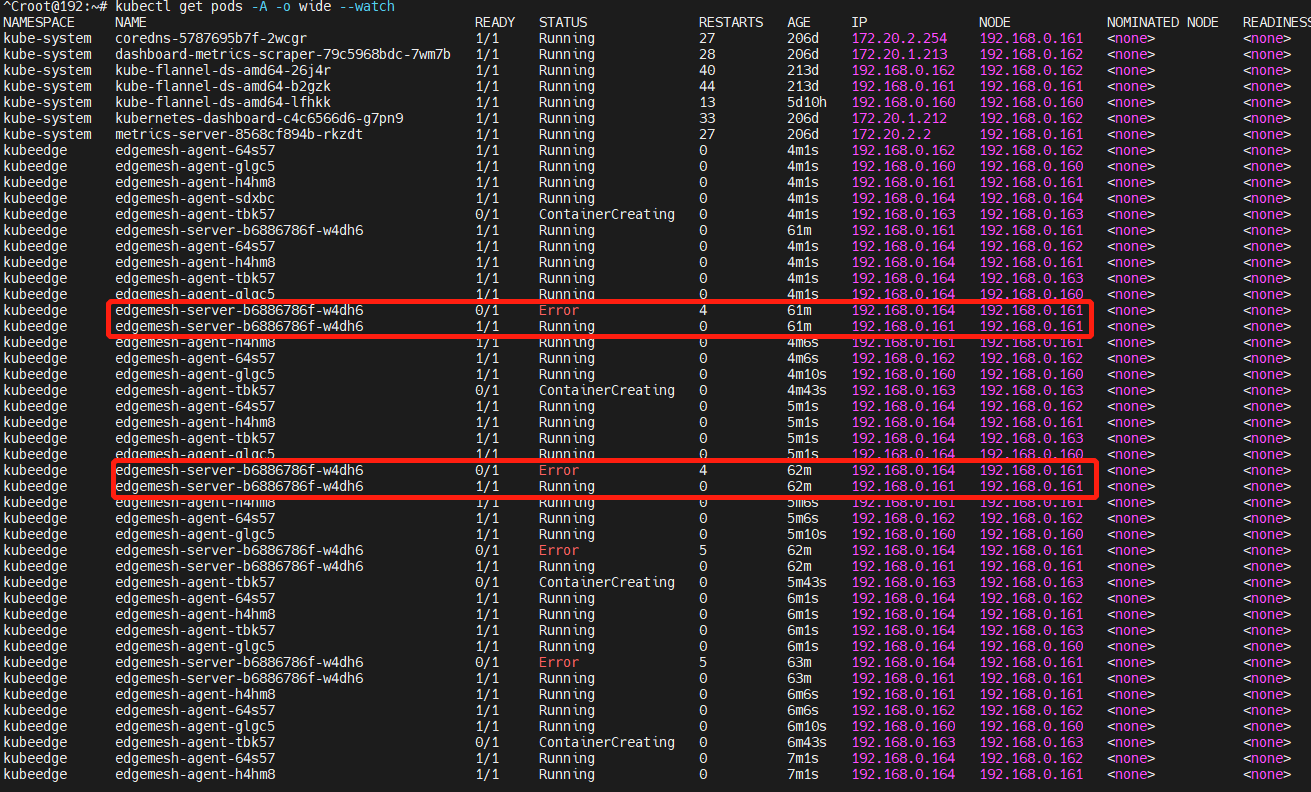Viewport: 1311px width, 792px height.
Task: Select the AGE column header
Action: (799, 22)
